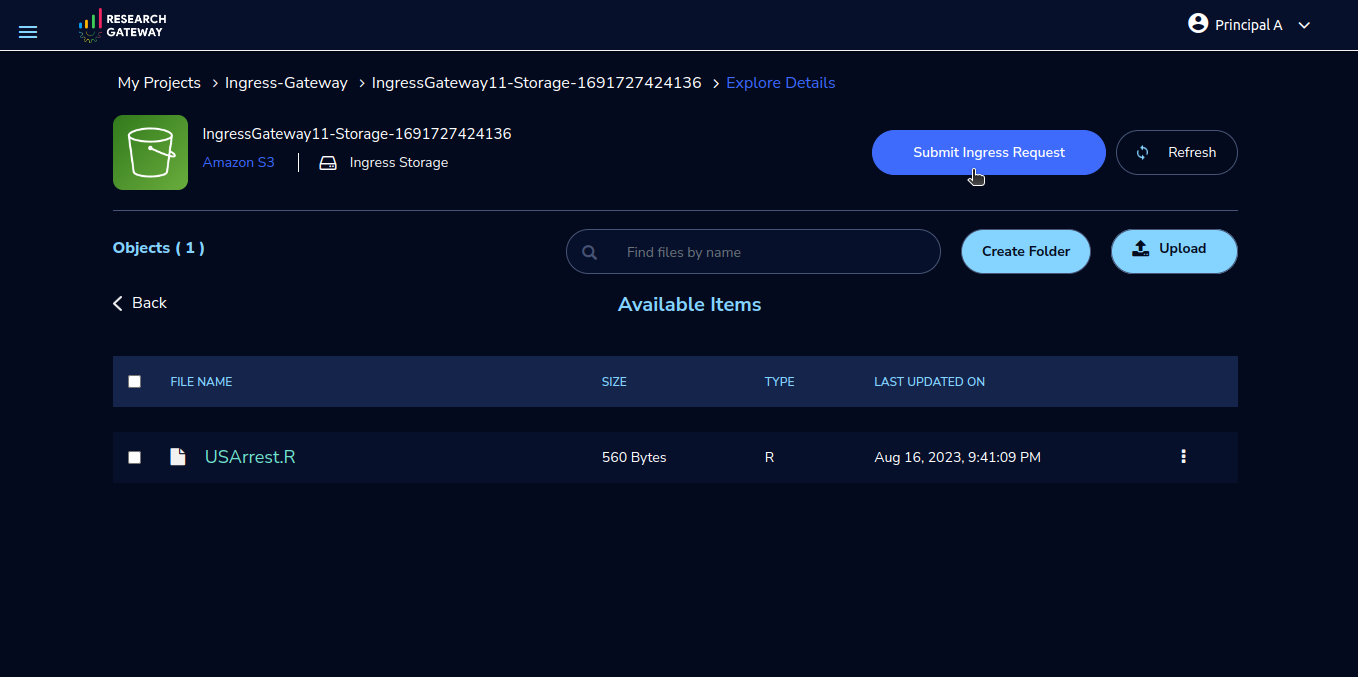Click the Back chevron arrow icon
The height and width of the screenshot is (677, 1358).
[118, 303]
